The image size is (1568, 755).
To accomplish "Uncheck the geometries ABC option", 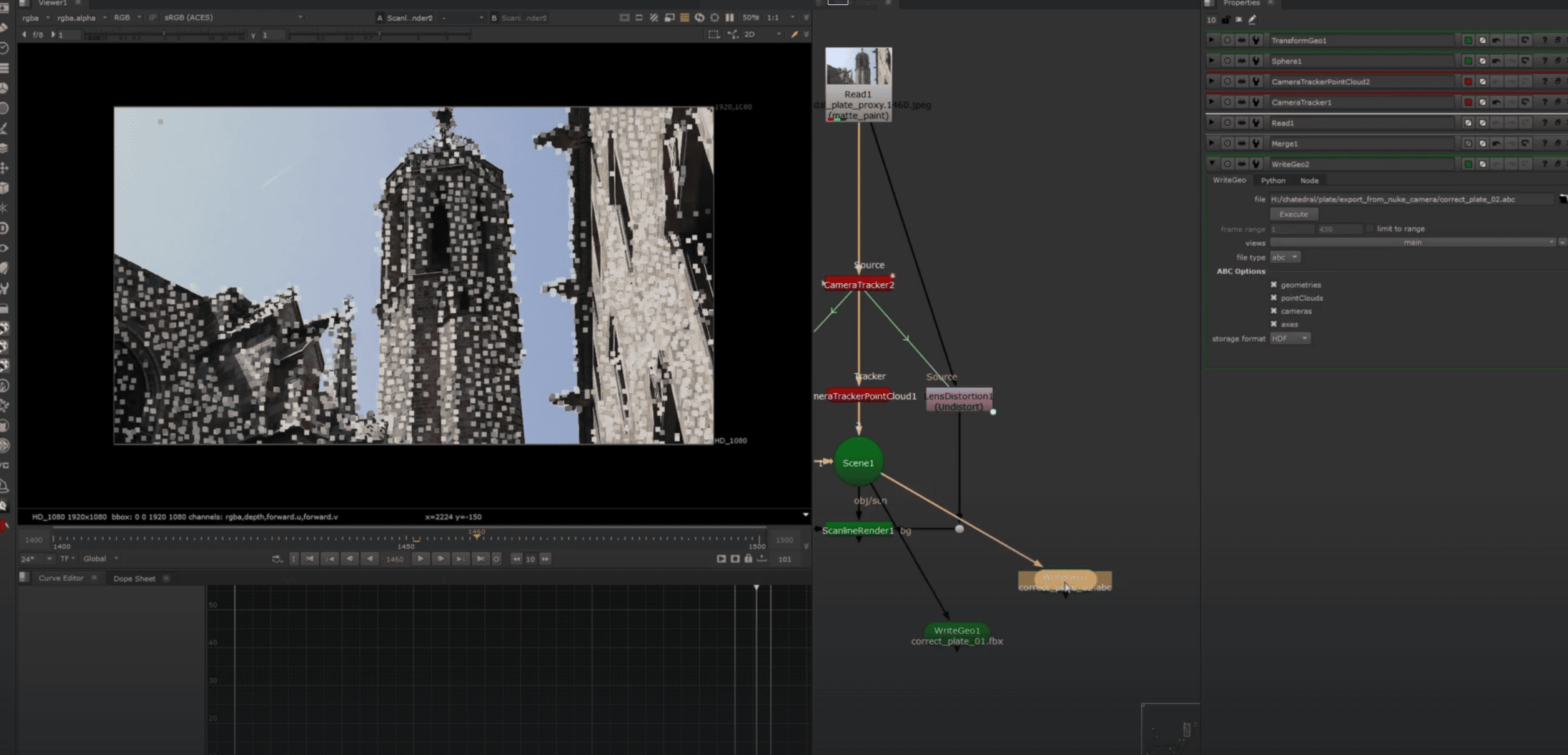I will (1274, 285).
